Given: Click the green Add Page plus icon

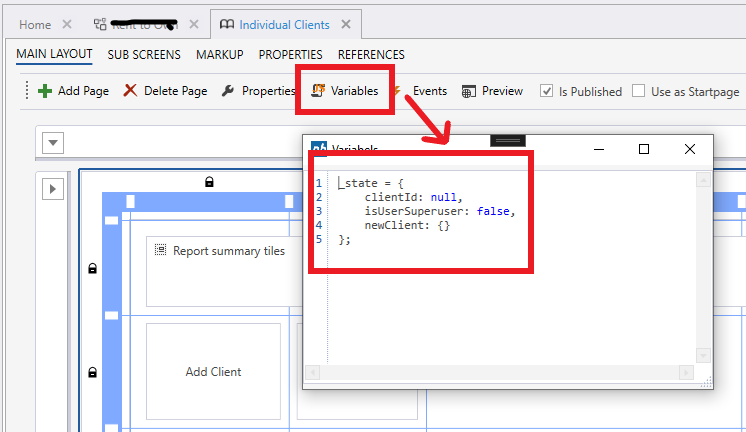Looking at the screenshot, I should (45, 91).
